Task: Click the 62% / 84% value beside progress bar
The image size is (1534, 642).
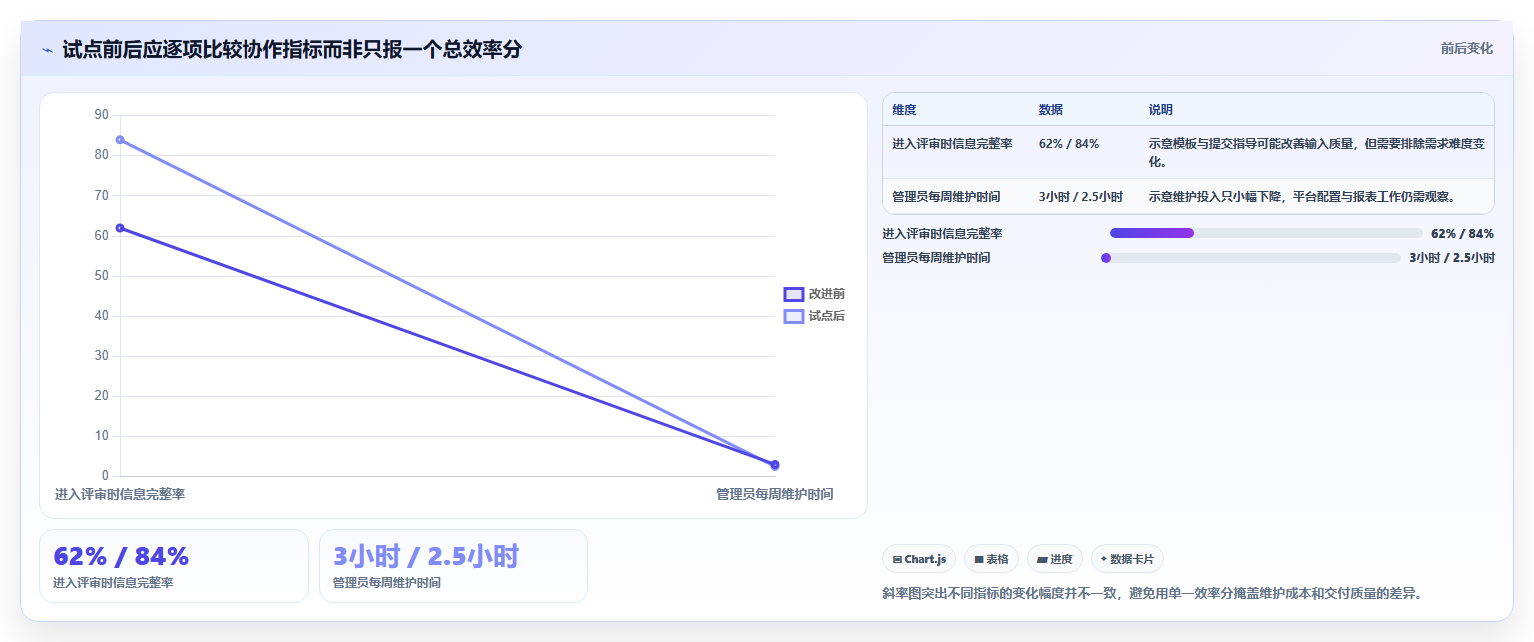Action: click(1462, 233)
